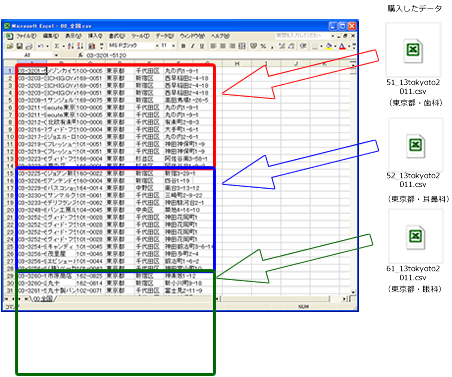The width and height of the screenshot is (452, 377).
Task: Open the 表示(V) menu
Action: 73,36
